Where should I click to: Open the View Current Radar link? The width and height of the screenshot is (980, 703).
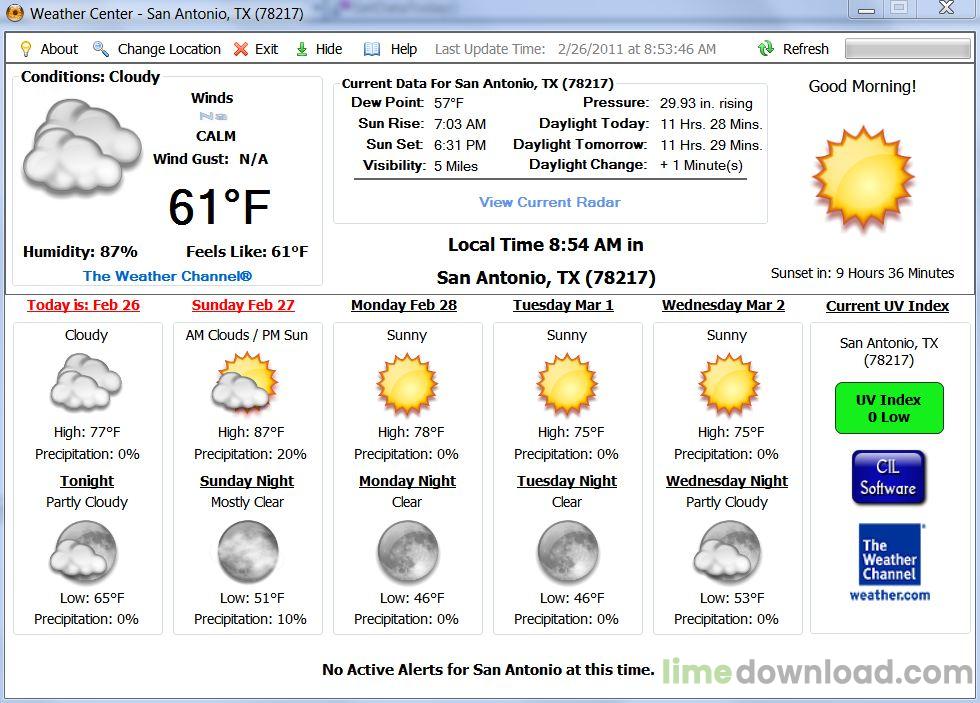pos(549,202)
